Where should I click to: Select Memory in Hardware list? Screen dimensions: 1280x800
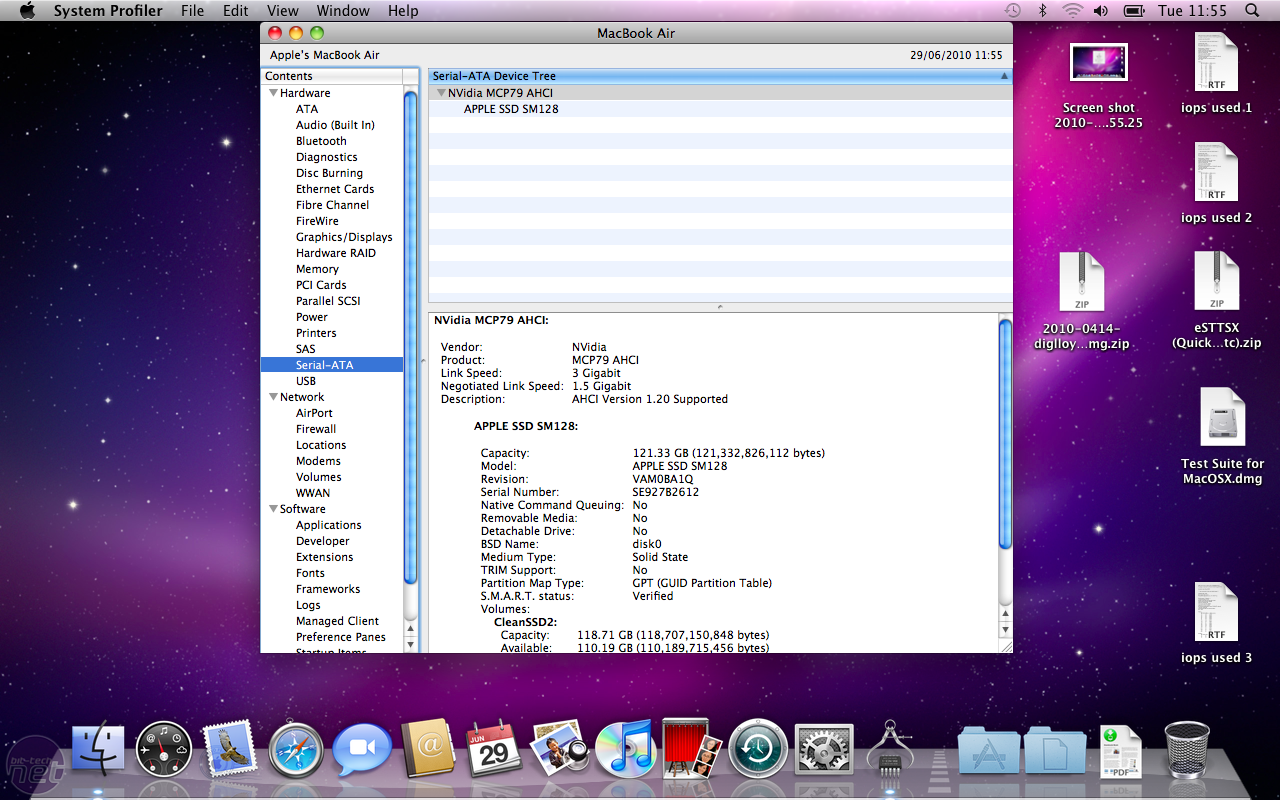point(317,269)
